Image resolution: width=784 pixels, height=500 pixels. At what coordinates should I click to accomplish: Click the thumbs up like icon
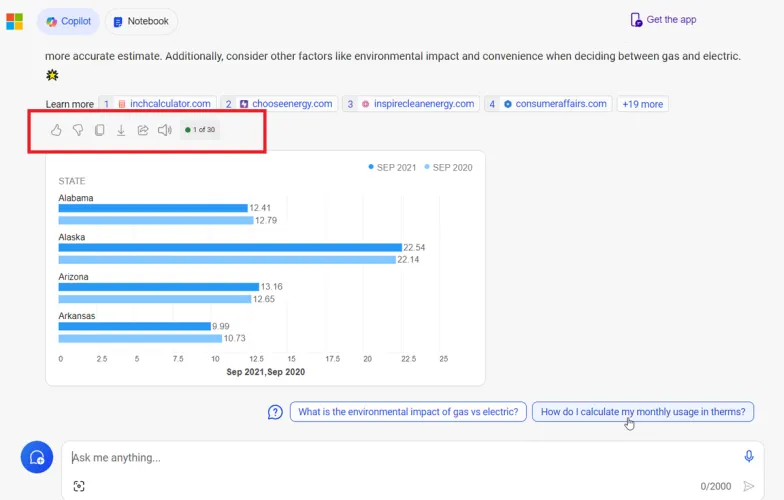(x=56, y=130)
